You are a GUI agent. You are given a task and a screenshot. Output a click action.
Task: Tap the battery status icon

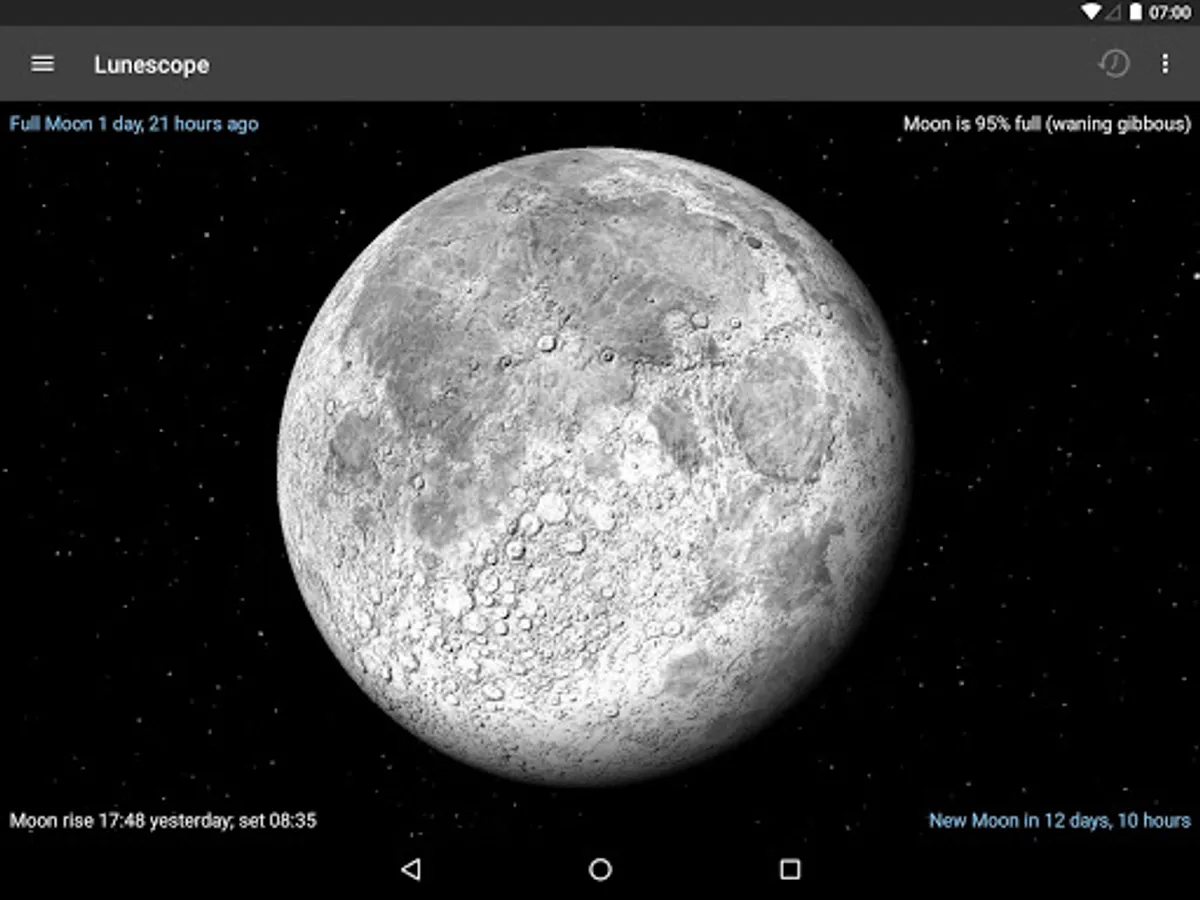(x=1135, y=12)
